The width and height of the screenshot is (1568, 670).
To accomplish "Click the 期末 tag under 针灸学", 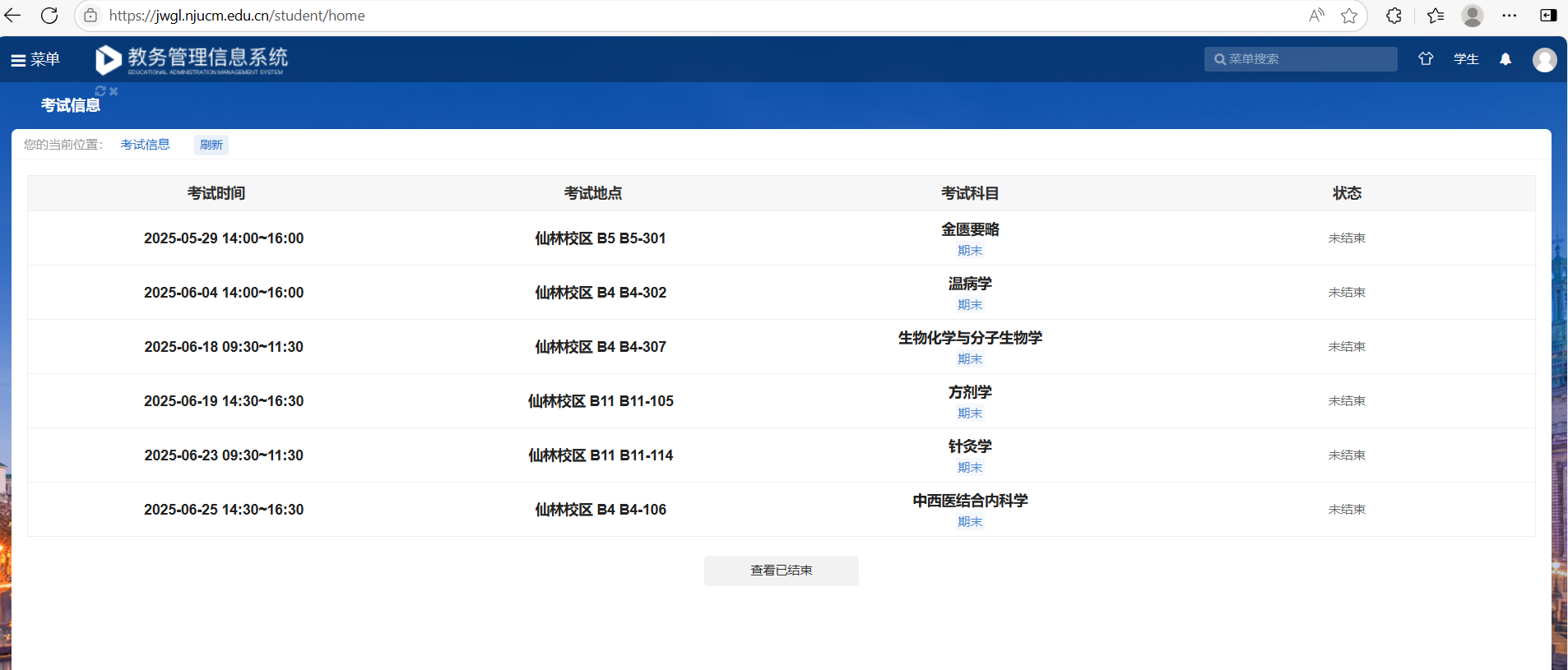I will [970, 468].
